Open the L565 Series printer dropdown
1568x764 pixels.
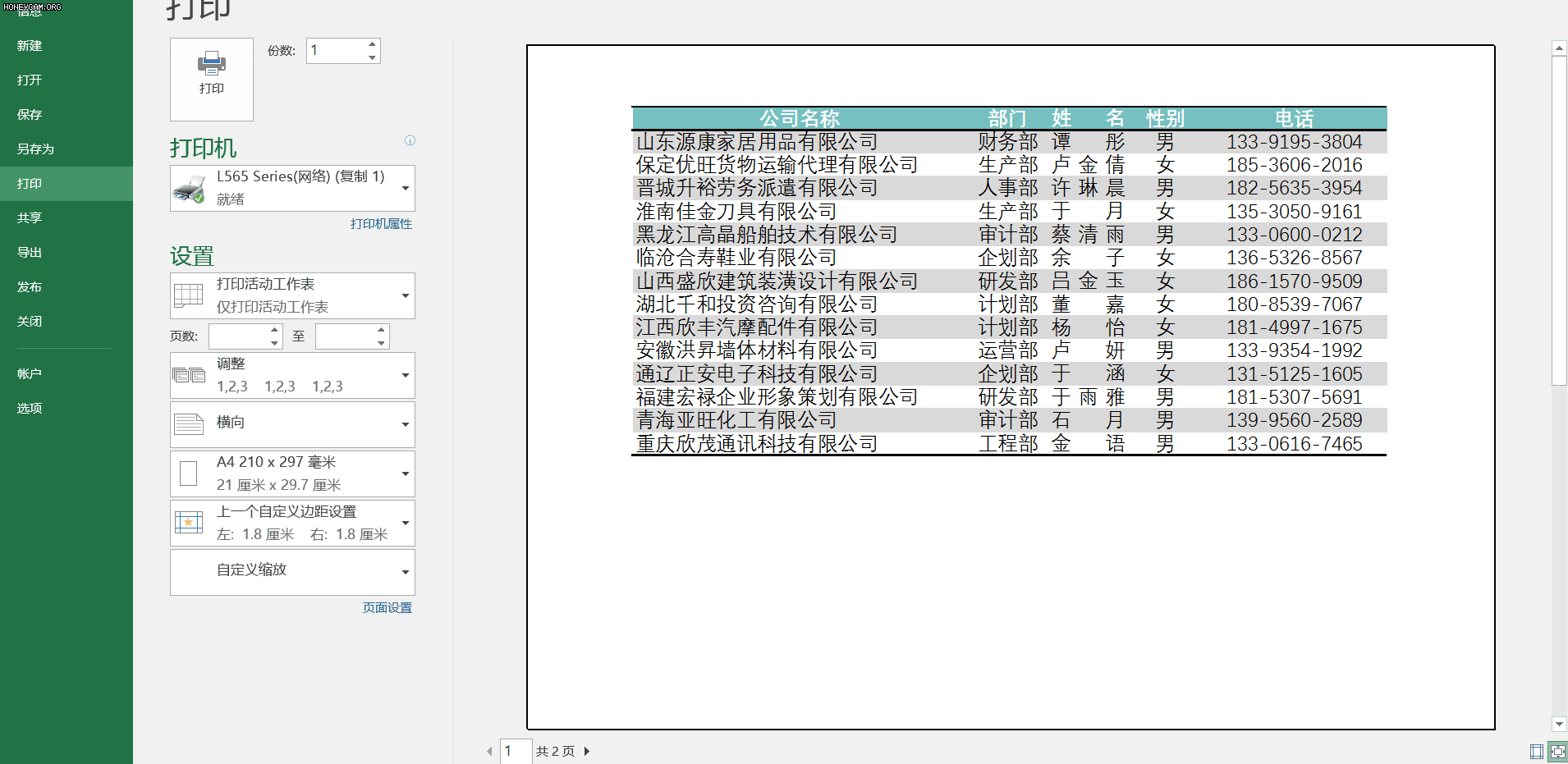coord(406,189)
